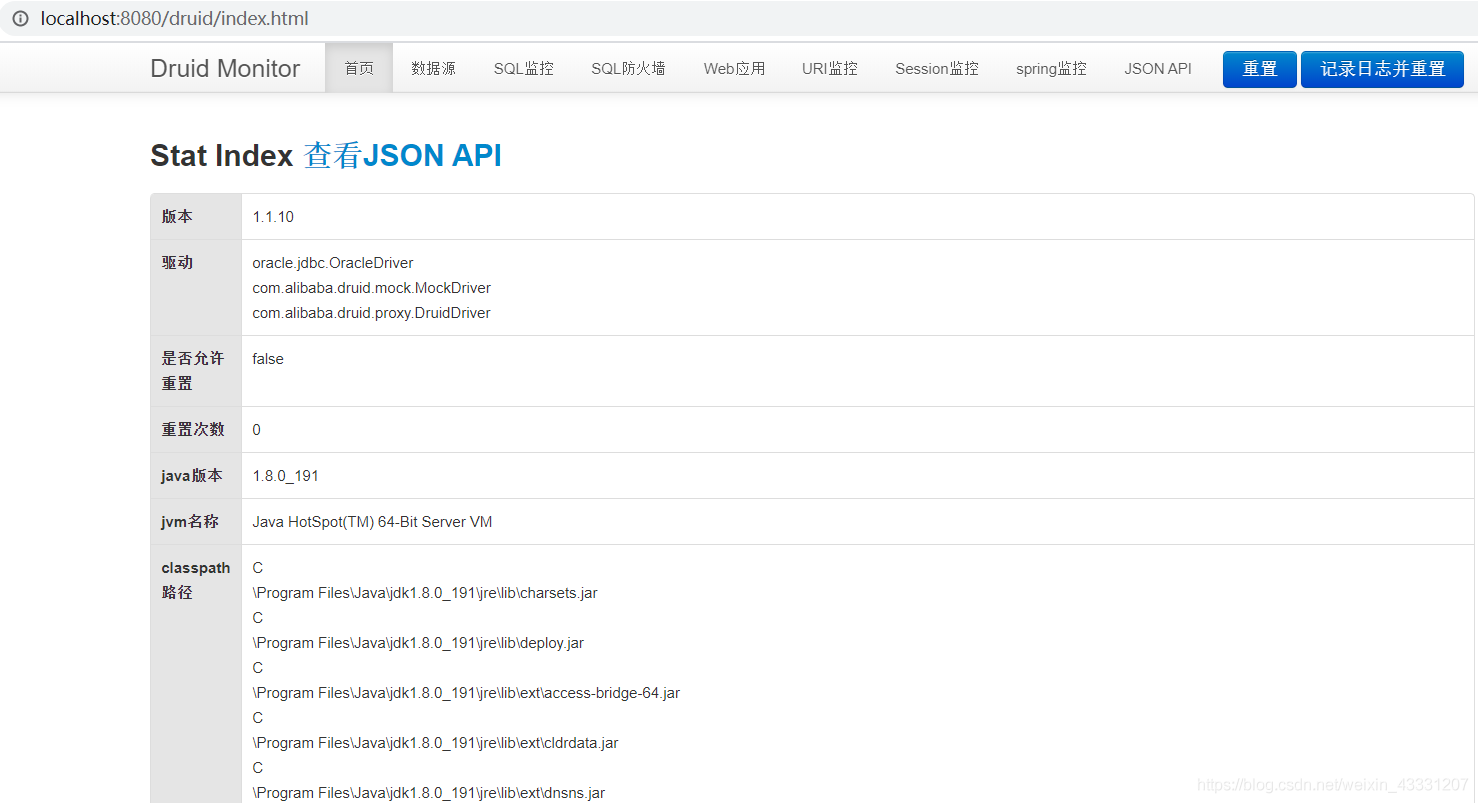Open the JSON API nav tab
Image resolution: width=1478 pixels, height=803 pixels.
pos(1158,68)
